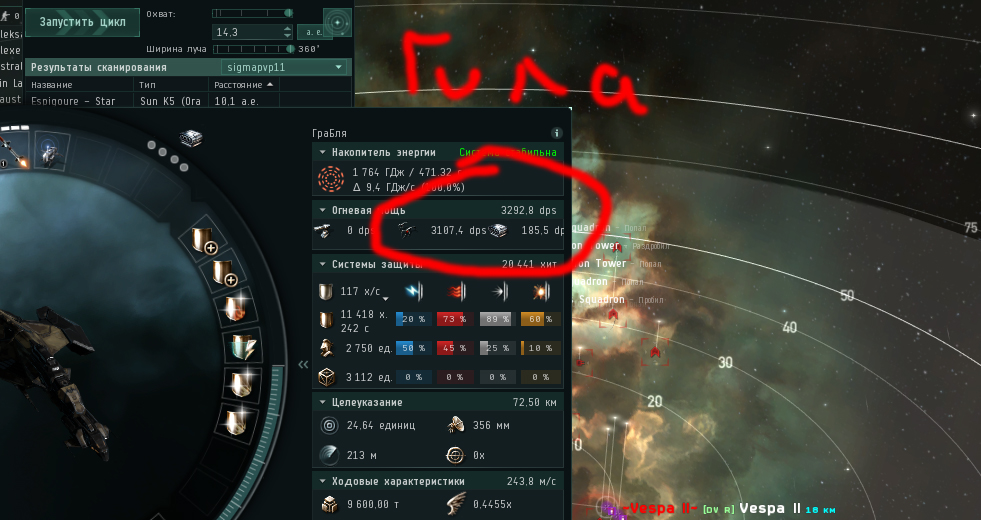Click the scan resolution dish icon near 356 мм
The image size is (981, 520).
(455, 426)
